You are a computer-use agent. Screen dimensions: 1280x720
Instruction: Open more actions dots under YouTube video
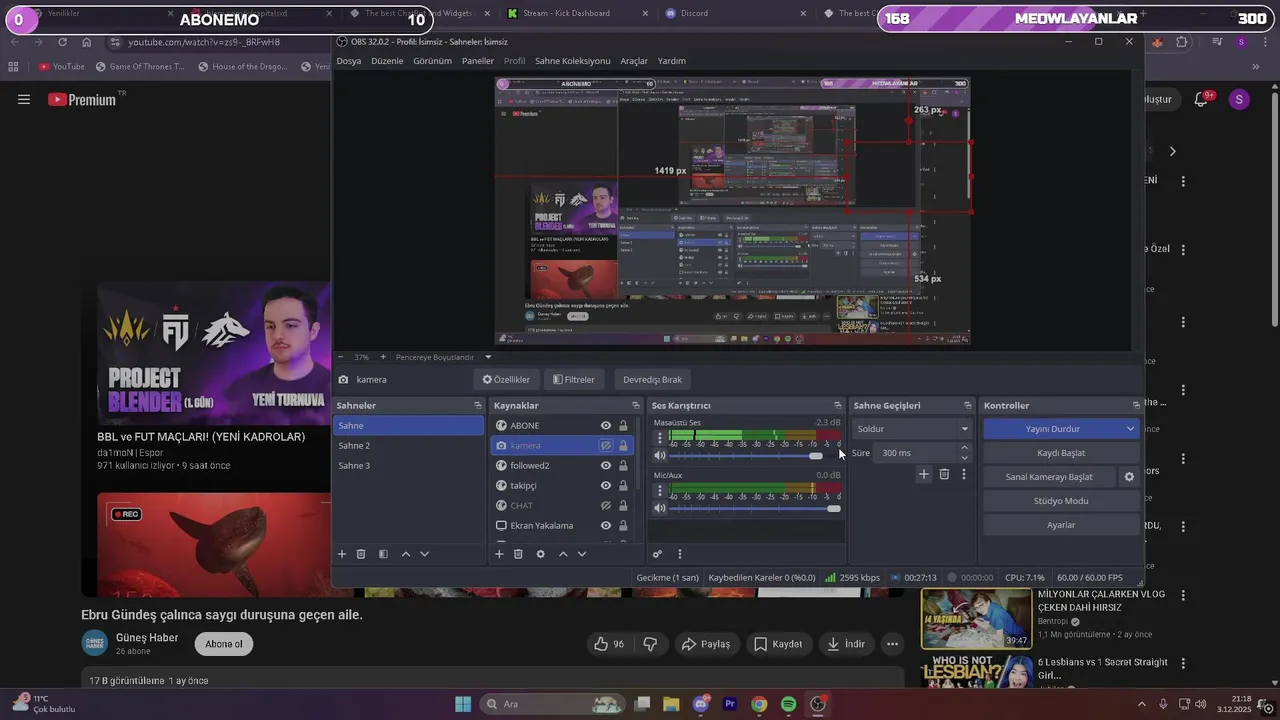[892, 644]
